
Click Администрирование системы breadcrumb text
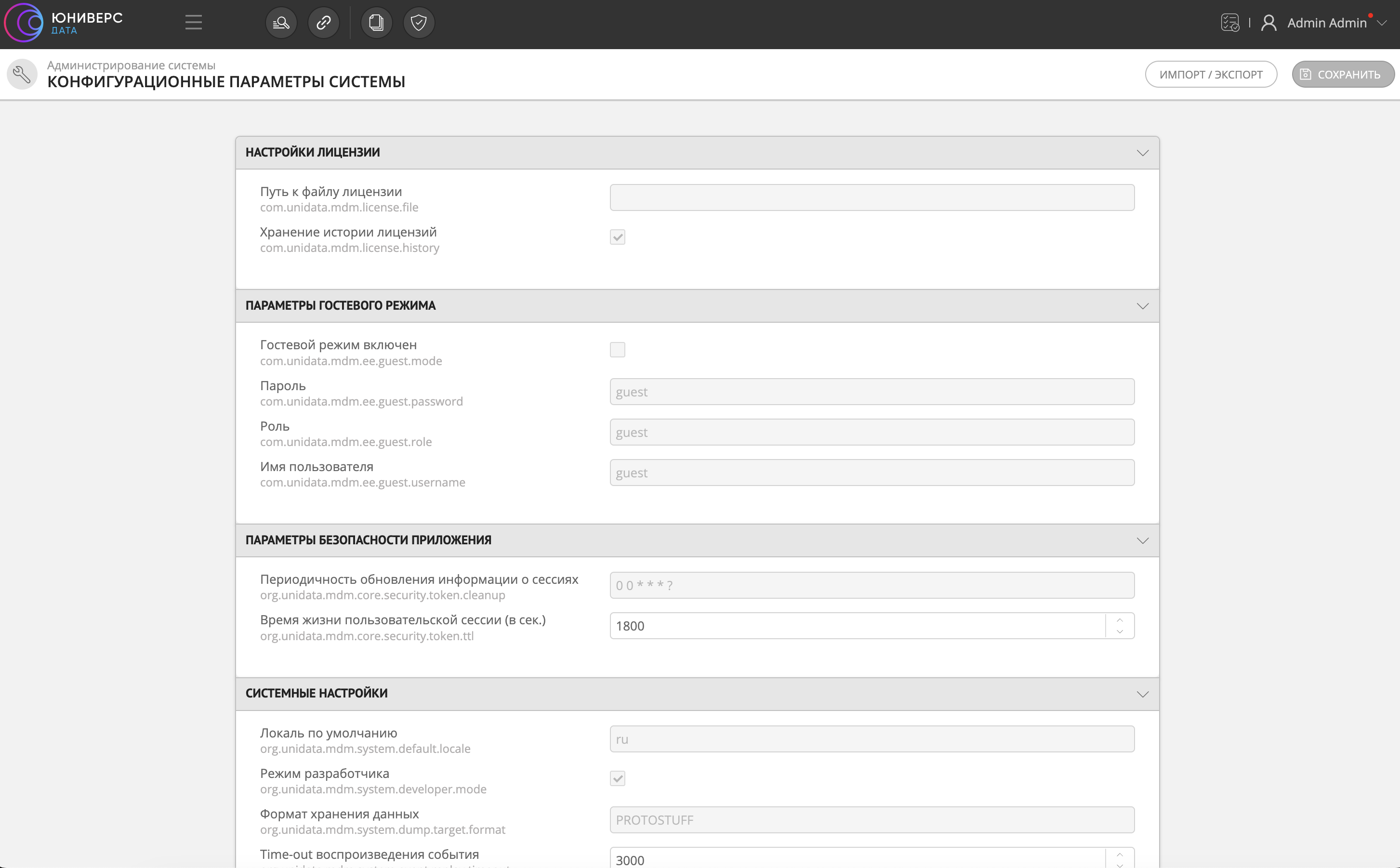(x=132, y=66)
